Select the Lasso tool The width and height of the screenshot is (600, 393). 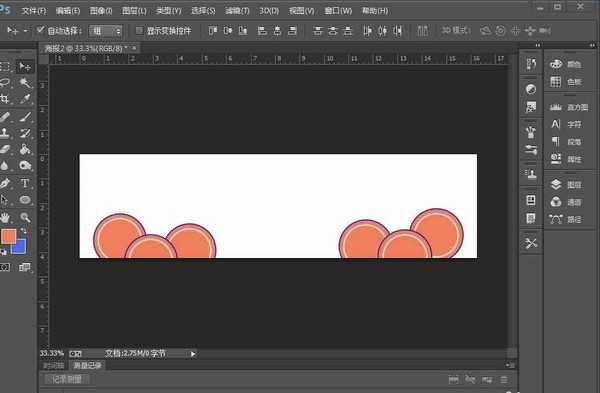tap(5, 83)
